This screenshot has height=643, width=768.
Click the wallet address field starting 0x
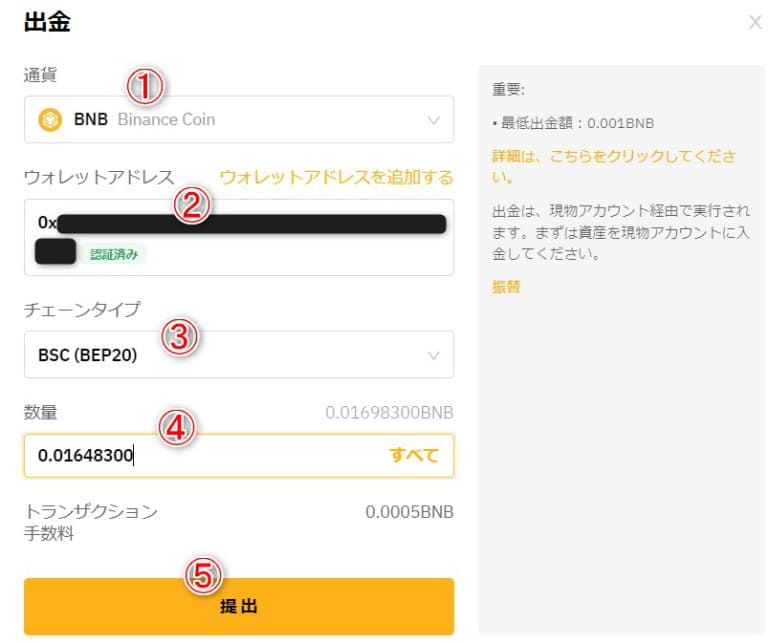coord(239,237)
